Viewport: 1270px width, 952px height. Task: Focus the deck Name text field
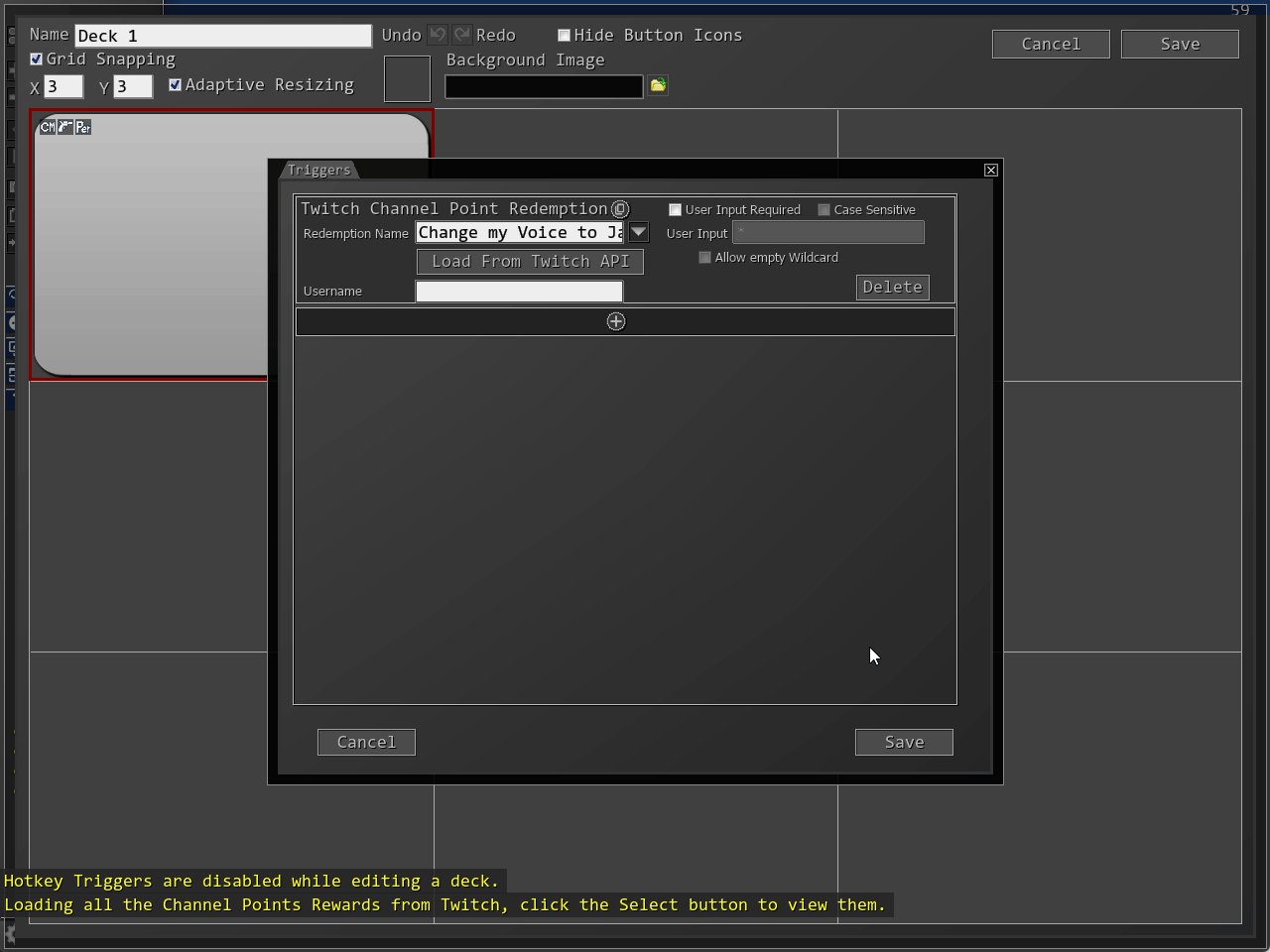coord(223,36)
